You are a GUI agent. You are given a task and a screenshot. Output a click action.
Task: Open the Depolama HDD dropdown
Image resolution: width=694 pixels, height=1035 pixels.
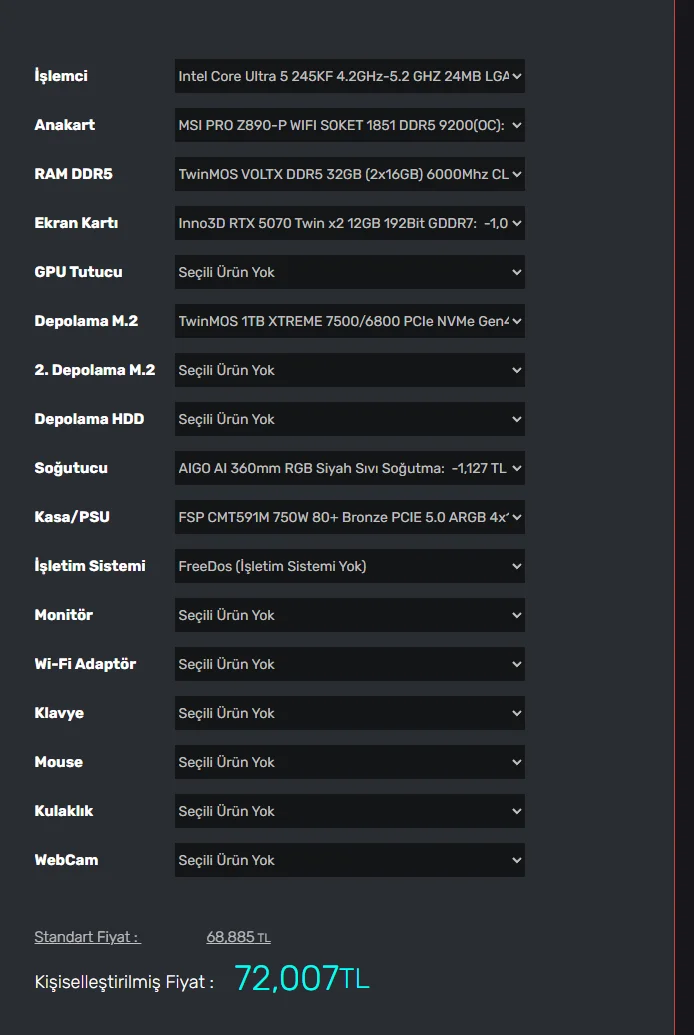tap(349, 419)
